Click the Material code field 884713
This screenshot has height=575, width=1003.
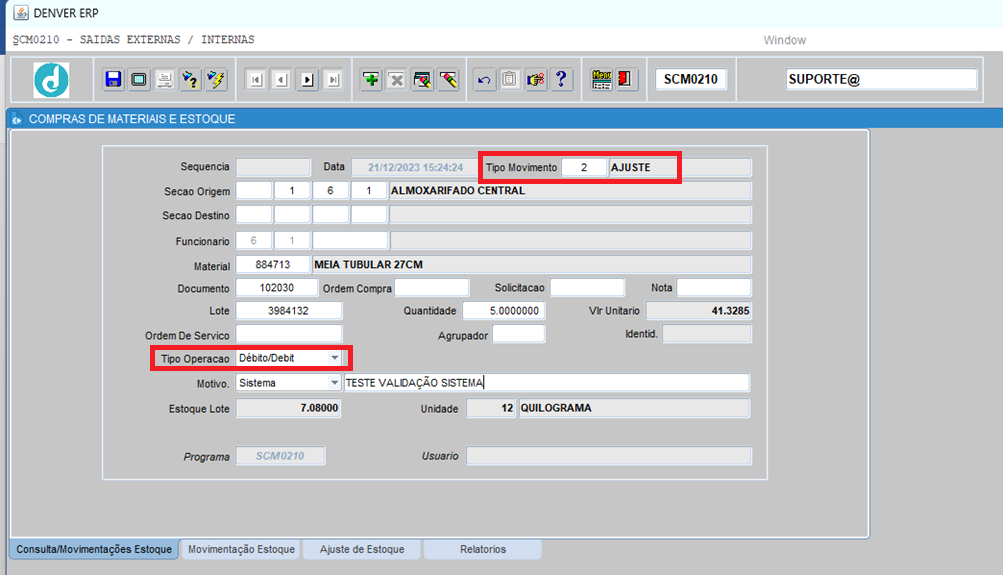point(272,264)
